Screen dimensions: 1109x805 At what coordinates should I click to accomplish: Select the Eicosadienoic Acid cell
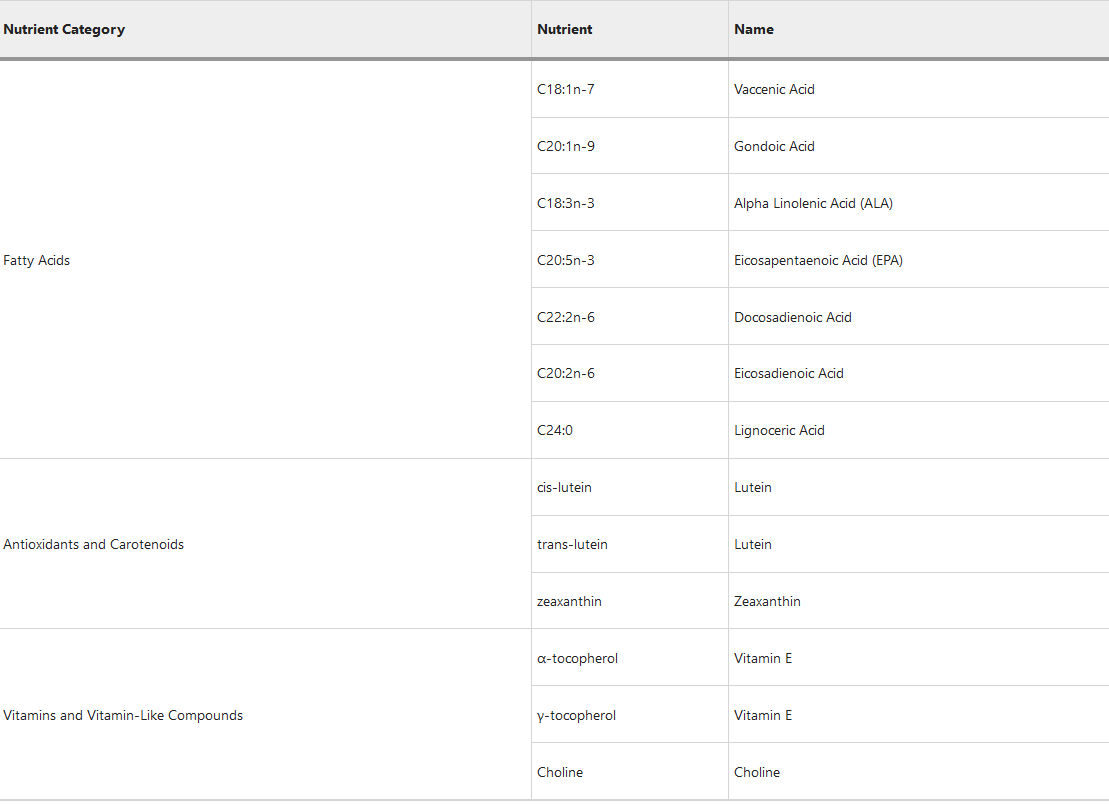tap(919, 373)
